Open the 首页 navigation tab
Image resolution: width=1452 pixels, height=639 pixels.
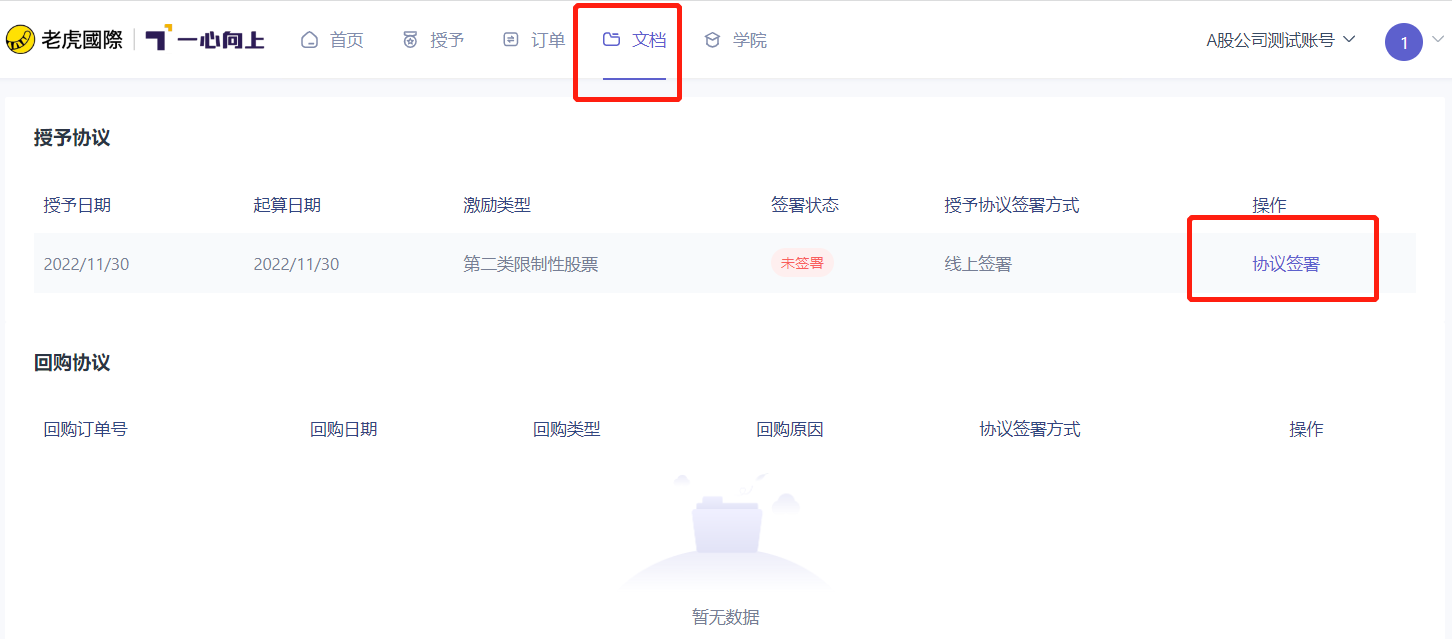(347, 40)
